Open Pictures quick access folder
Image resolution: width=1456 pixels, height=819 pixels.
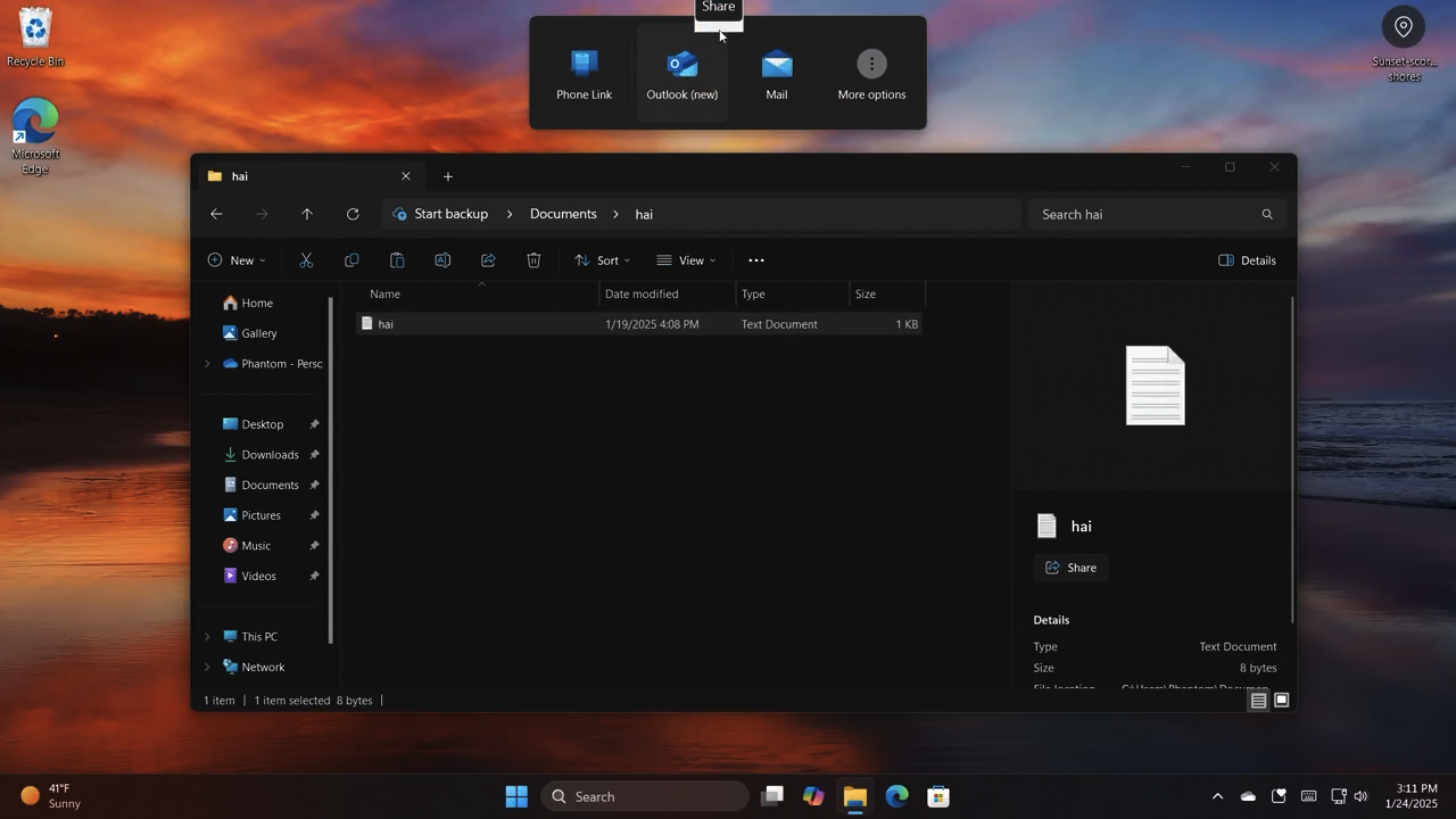tap(260, 516)
